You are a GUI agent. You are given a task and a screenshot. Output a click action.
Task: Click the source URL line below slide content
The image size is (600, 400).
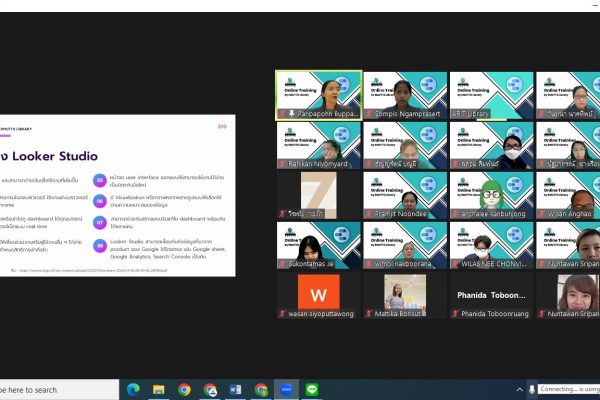[89, 270]
